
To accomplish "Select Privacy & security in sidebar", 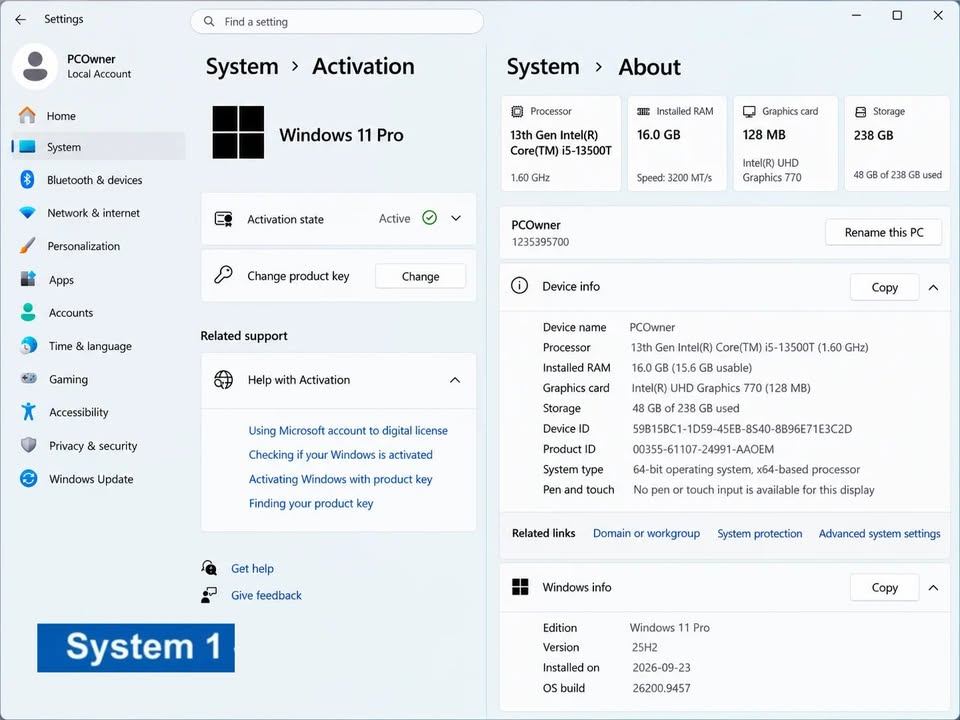I will pos(99,446).
